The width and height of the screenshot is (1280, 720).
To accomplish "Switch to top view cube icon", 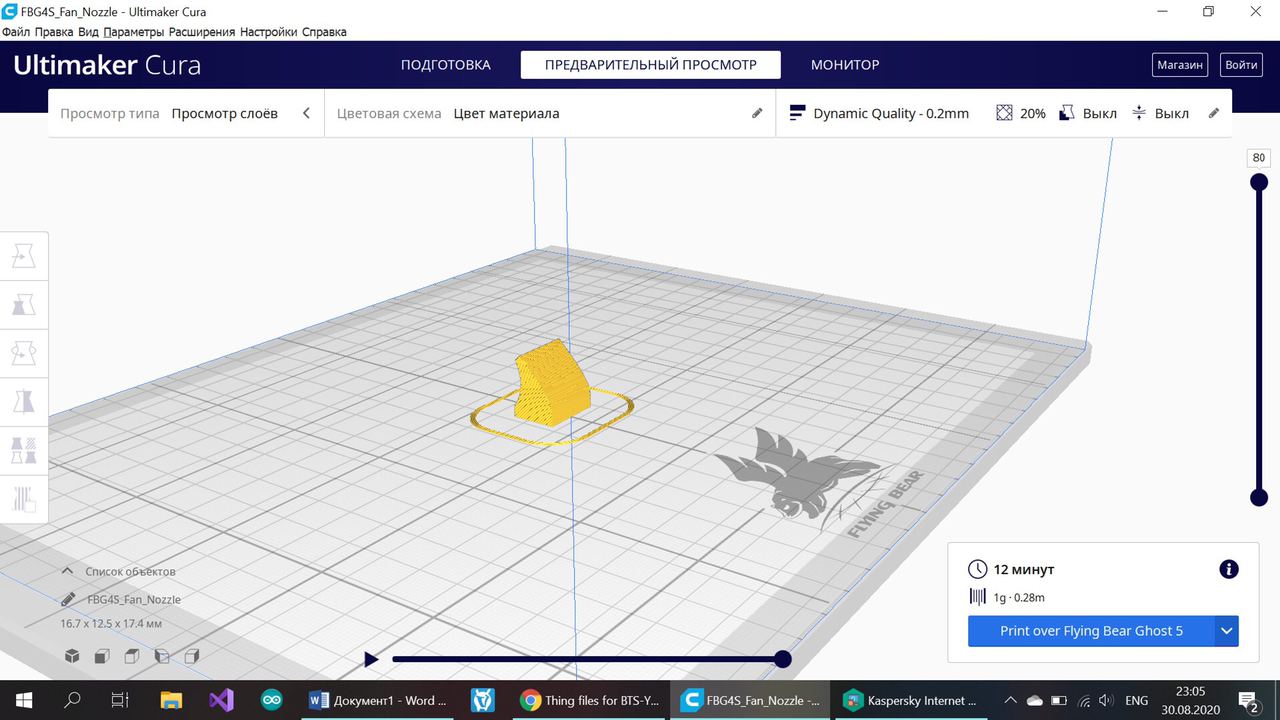I will [132, 656].
